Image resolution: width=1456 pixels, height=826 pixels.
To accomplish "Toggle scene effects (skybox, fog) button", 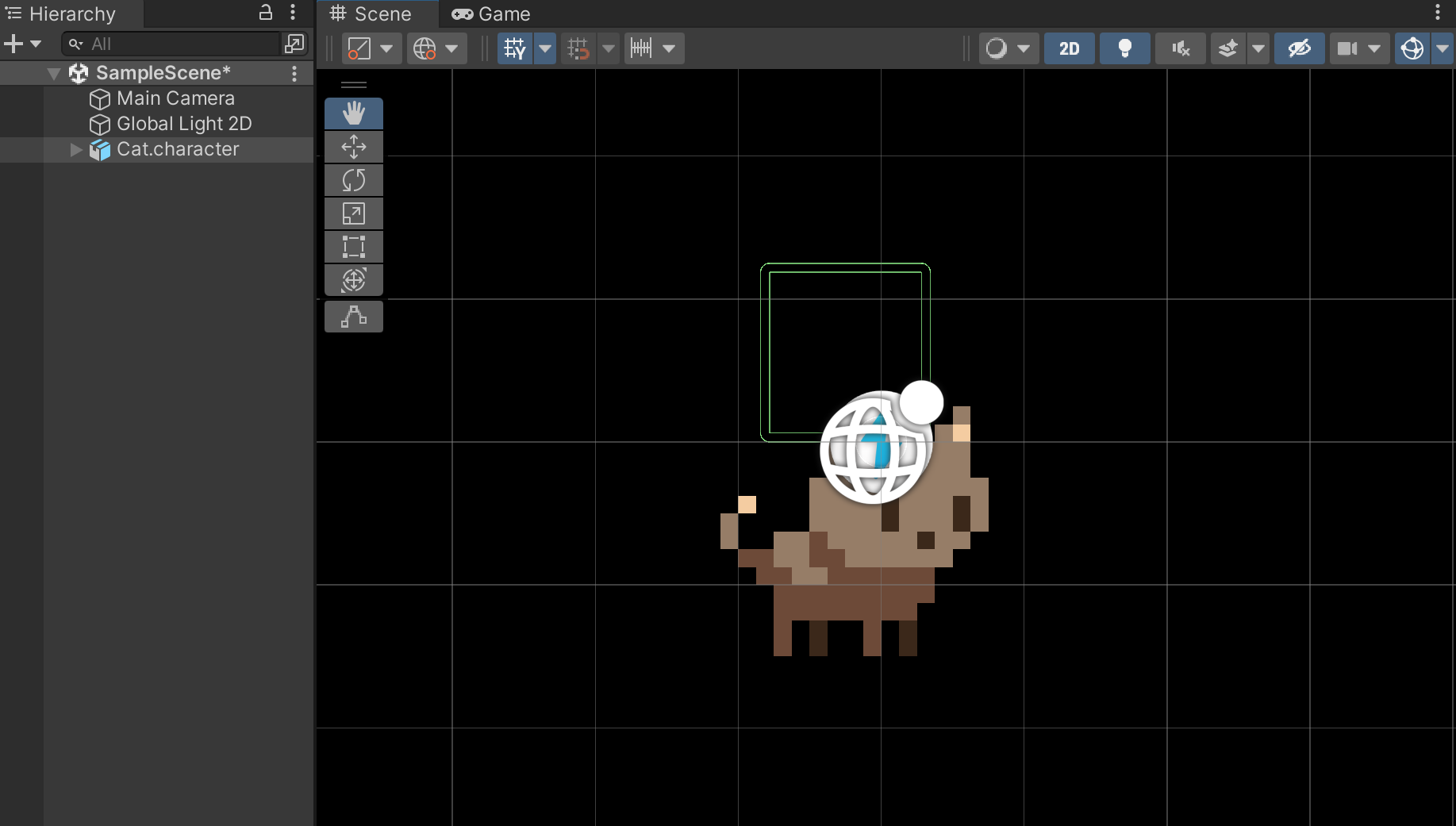I will pos(1228,48).
